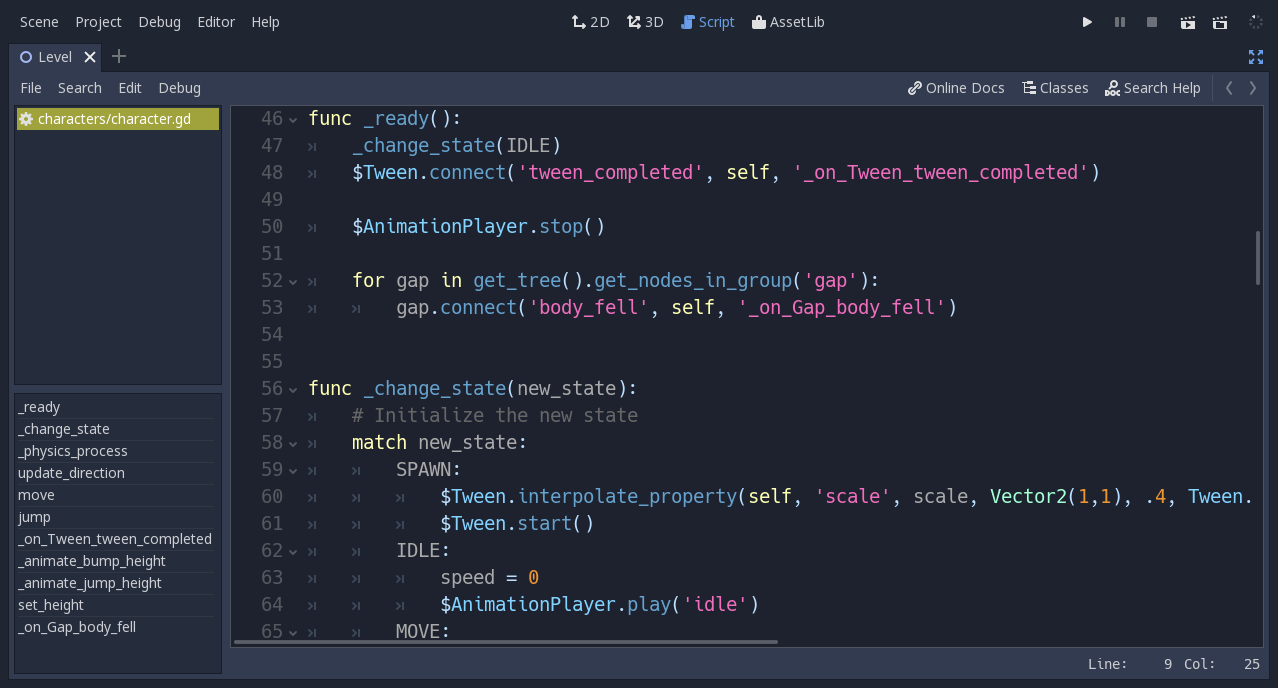Fold the SPAWN branch at line 59

tap(293, 470)
